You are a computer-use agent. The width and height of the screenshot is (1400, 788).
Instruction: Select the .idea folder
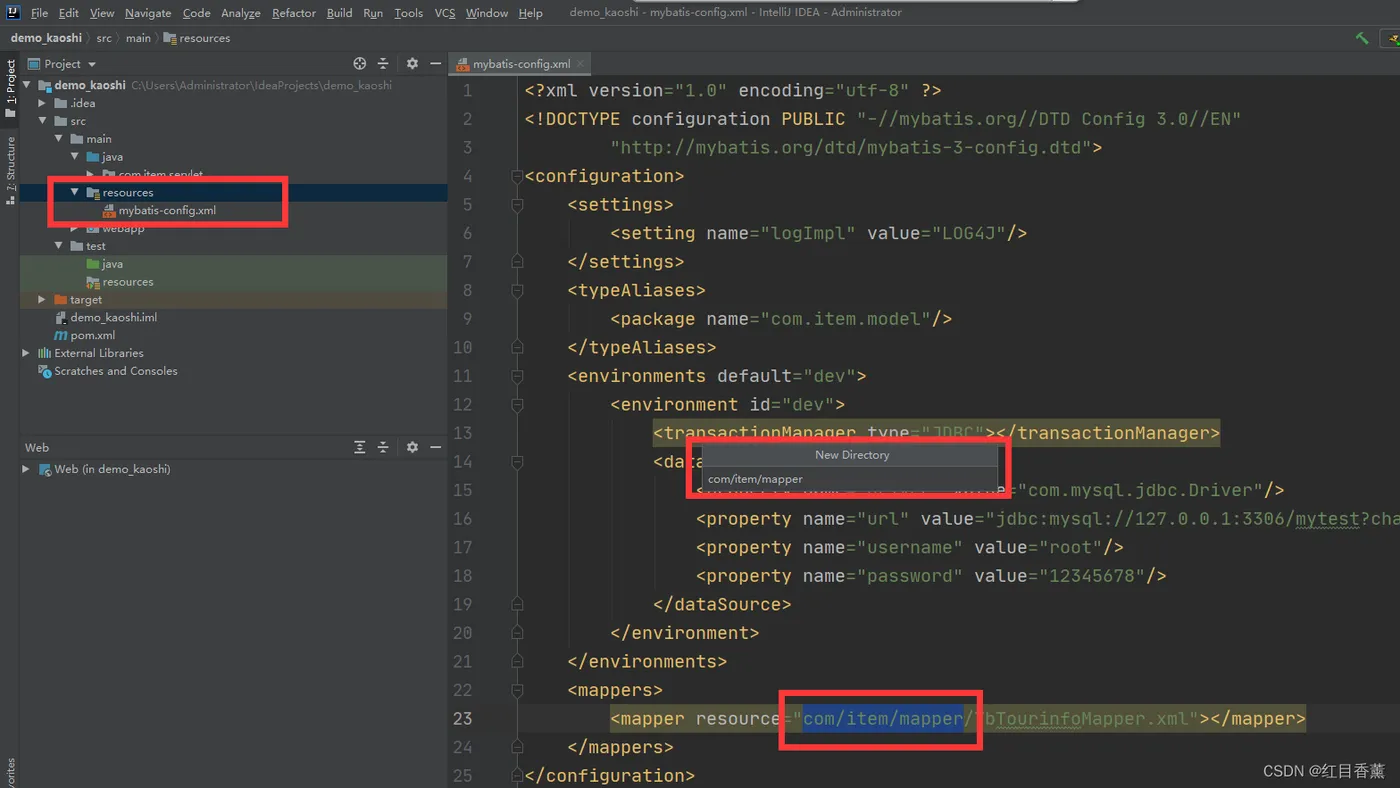click(x=75, y=103)
